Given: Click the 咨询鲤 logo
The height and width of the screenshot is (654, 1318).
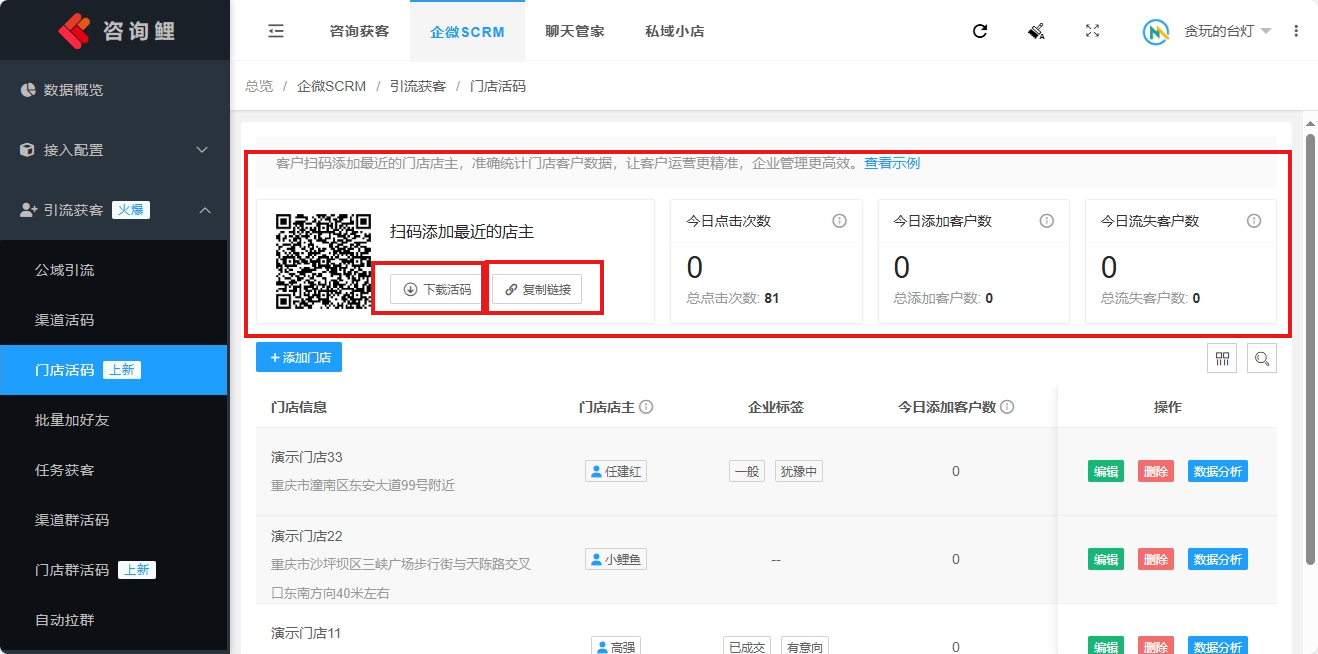Looking at the screenshot, I should [x=116, y=31].
